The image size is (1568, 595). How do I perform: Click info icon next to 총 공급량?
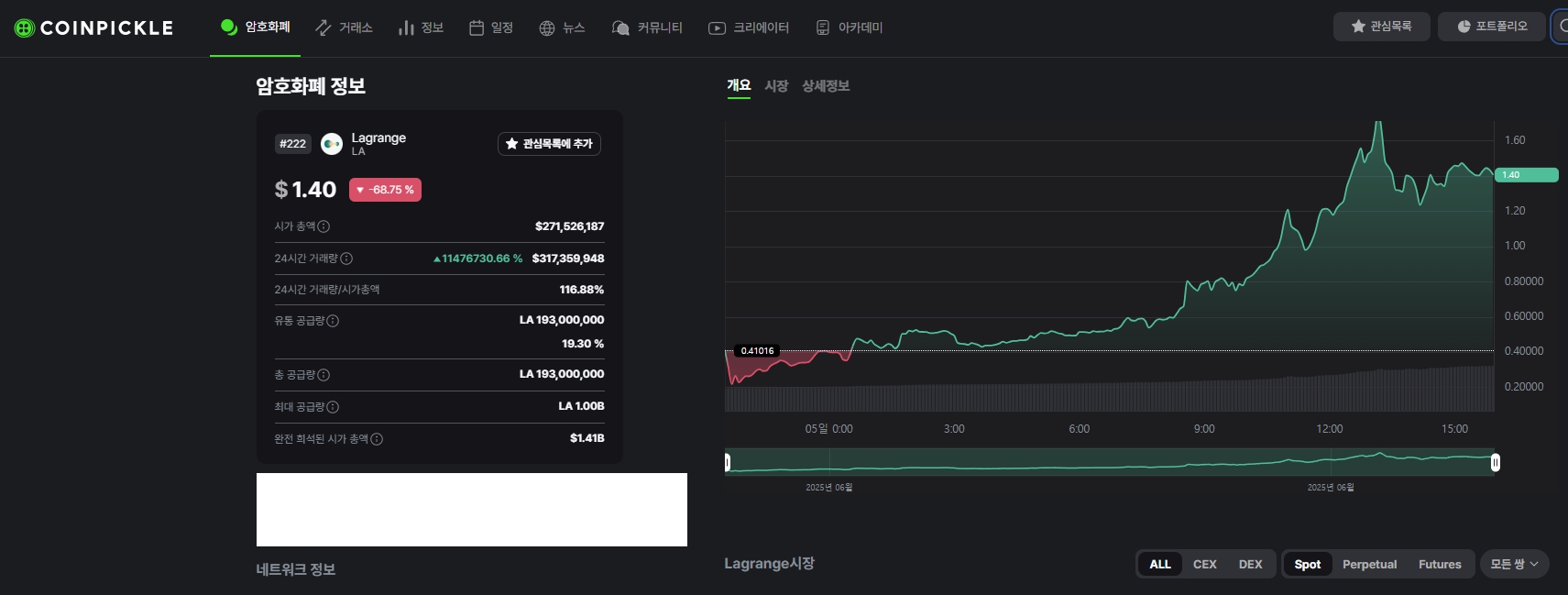tap(323, 375)
